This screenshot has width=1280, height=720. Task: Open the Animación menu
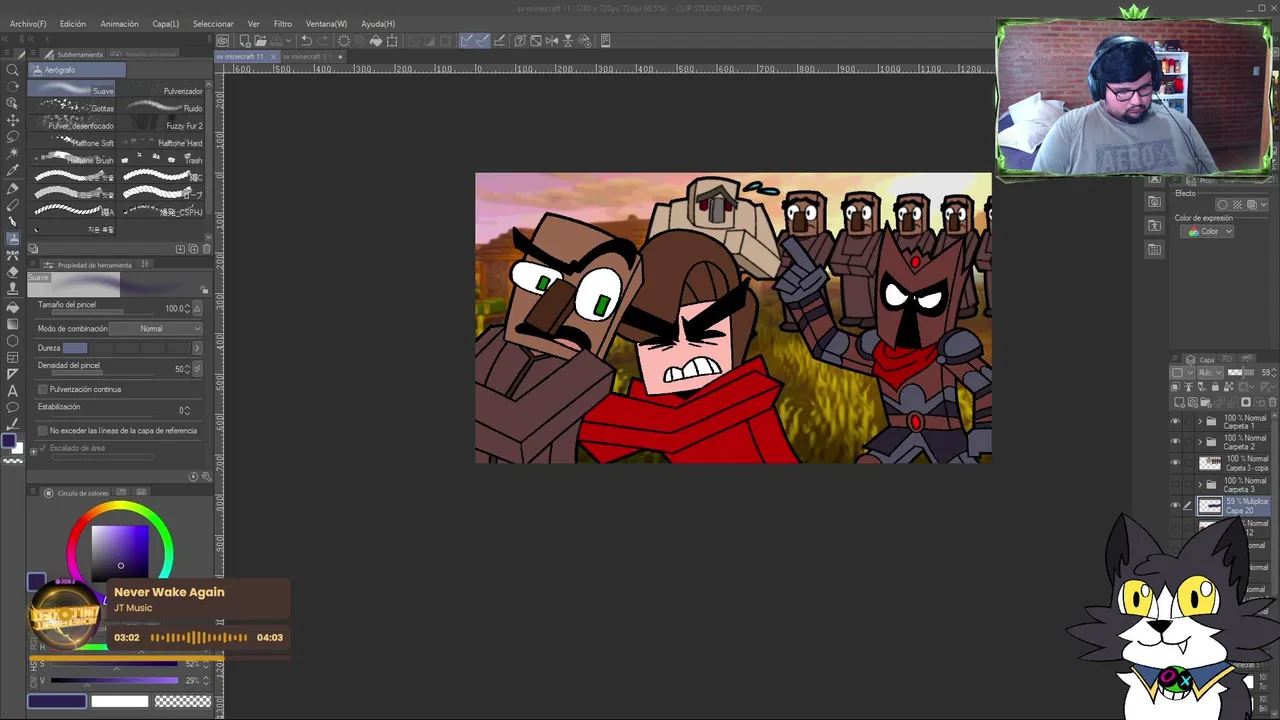pyautogui.click(x=119, y=24)
